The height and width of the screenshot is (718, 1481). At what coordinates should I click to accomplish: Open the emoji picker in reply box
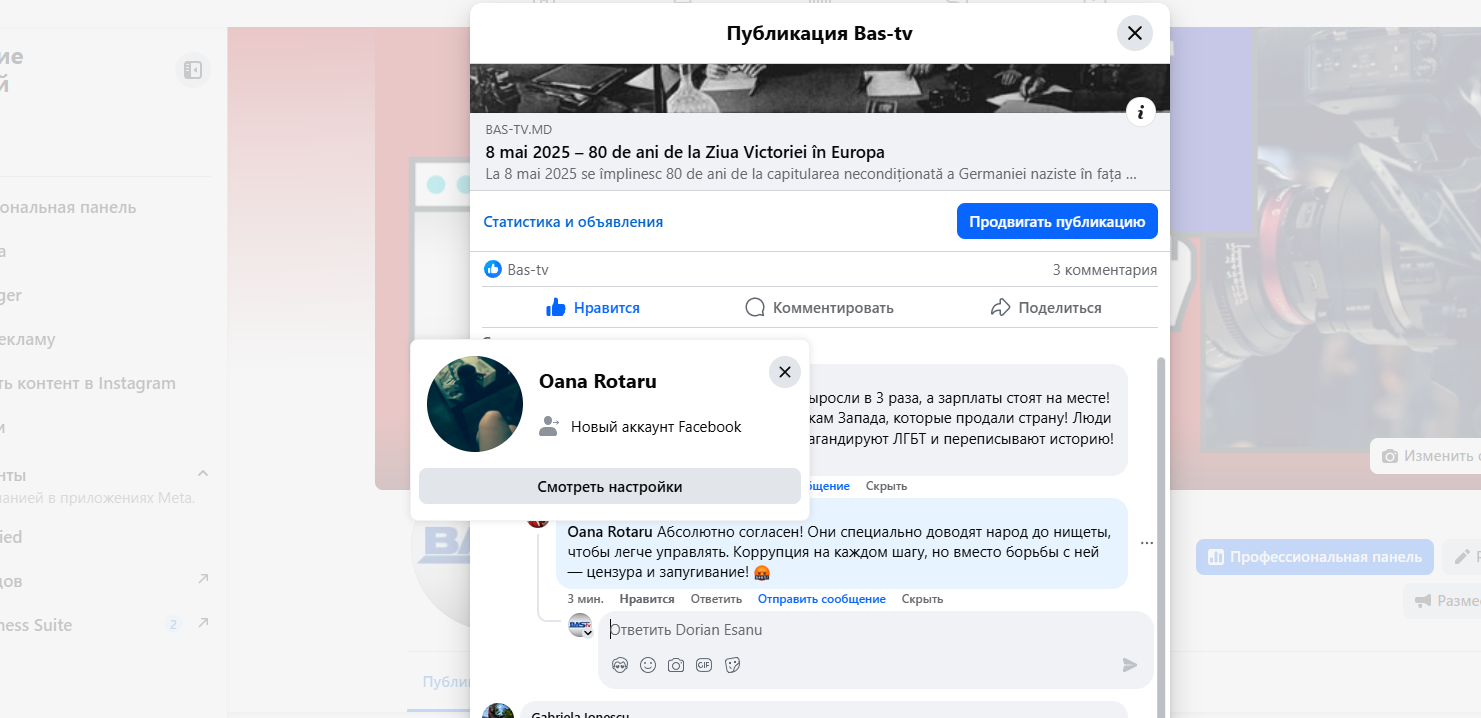[648, 665]
